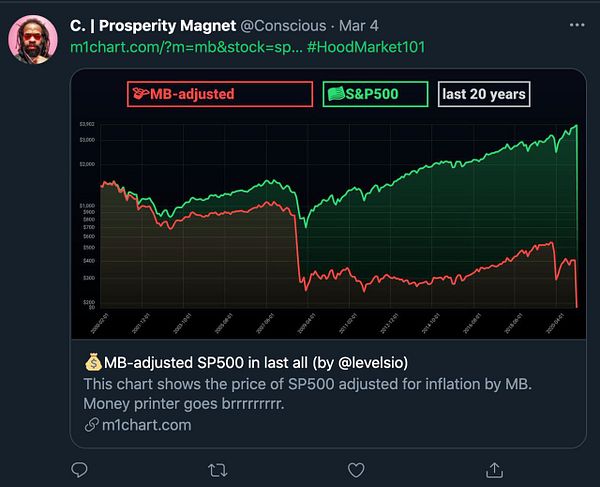Image resolution: width=600 pixels, height=487 pixels.
Task: Open the tweet's three-dot more menu
Action: [577, 23]
